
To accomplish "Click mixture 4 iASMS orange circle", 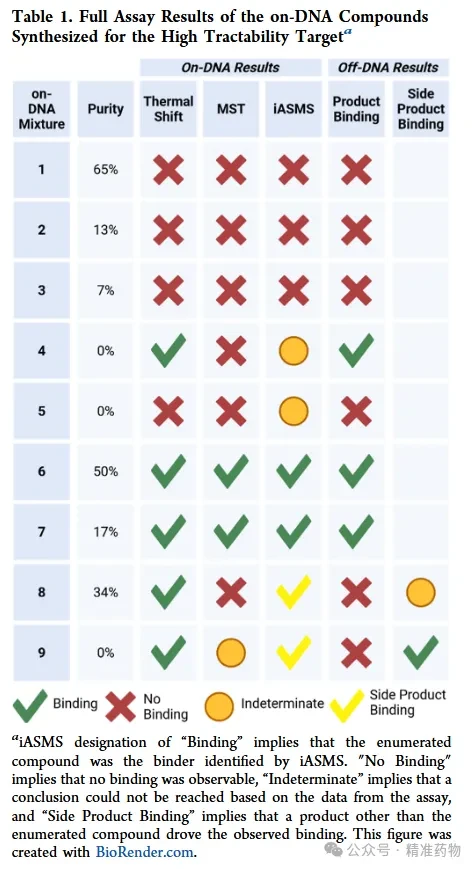I will click(x=293, y=351).
